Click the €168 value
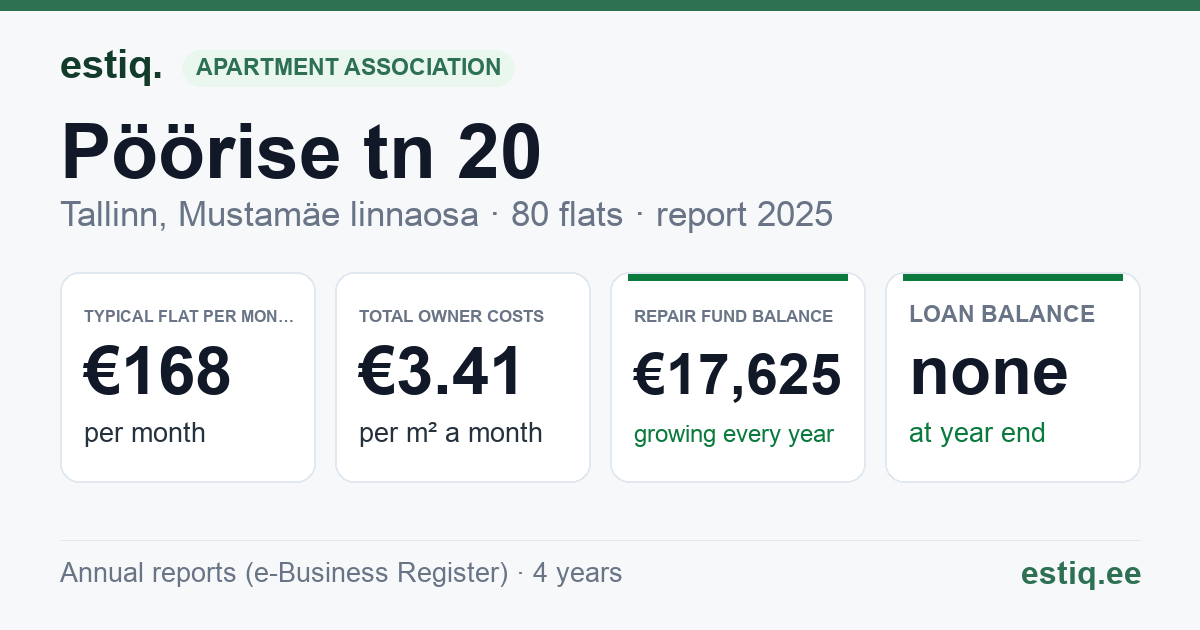The height and width of the screenshot is (630, 1200). (x=157, y=371)
